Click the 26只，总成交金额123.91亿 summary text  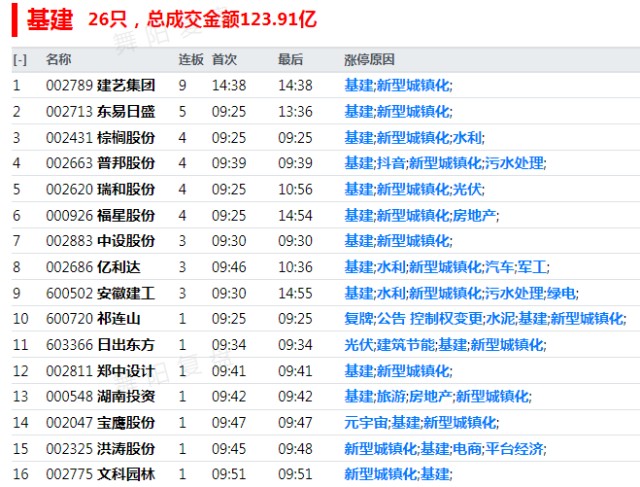pyautogui.click(x=202, y=19)
